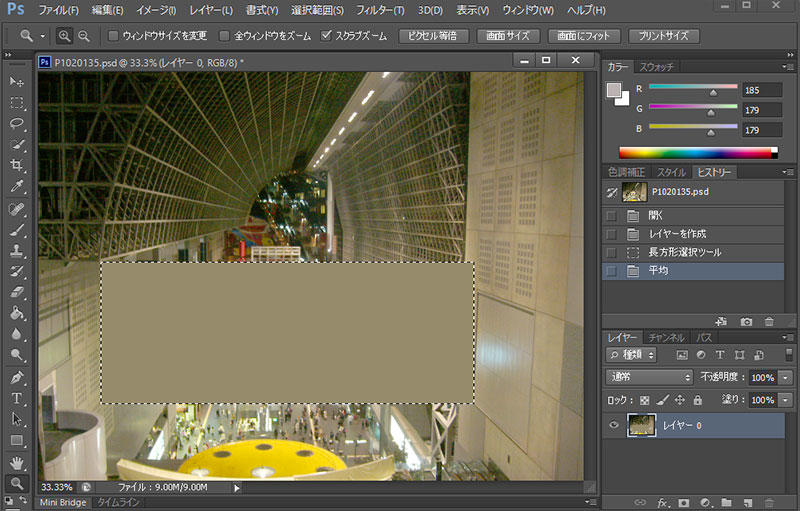This screenshot has width=800, height=511.
Task: Click the zoom-in magnifier in options bar
Action: tap(64, 36)
